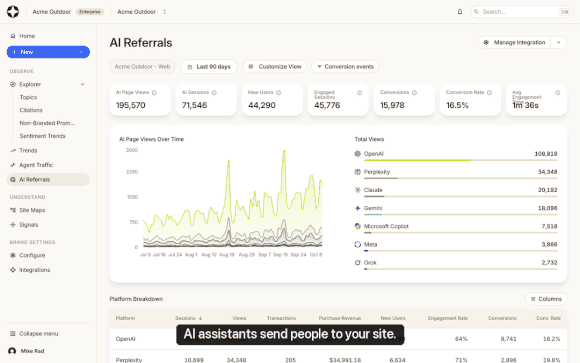This screenshot has height=363, width=580.
Task: Click info icon beside Engaged Sessions
Action: 360,93
